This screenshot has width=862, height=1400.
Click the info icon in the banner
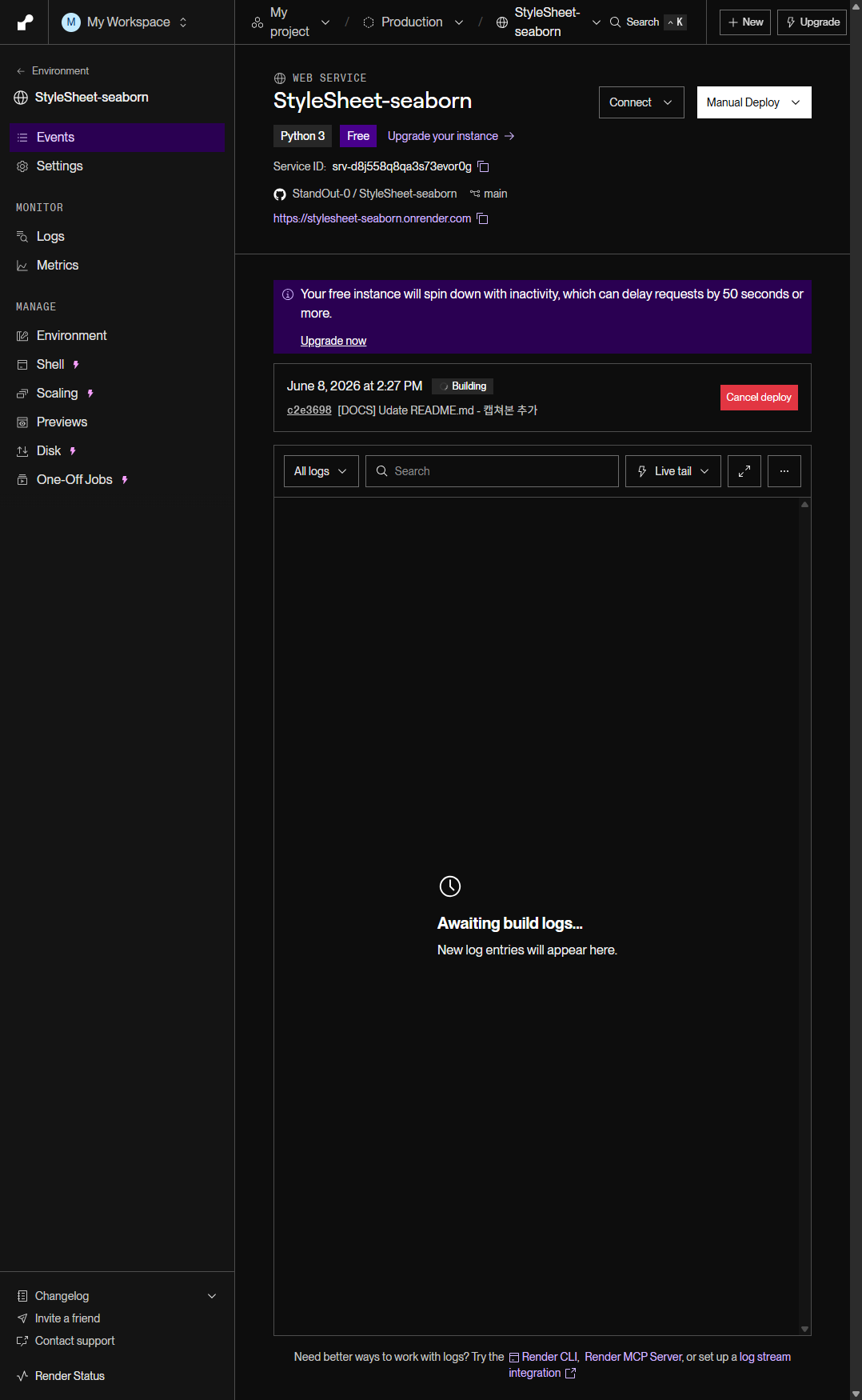288,294
